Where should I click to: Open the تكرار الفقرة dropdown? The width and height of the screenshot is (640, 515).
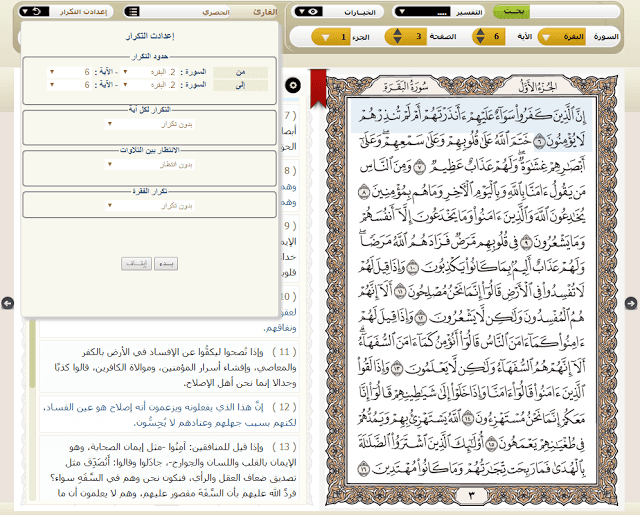149,206
